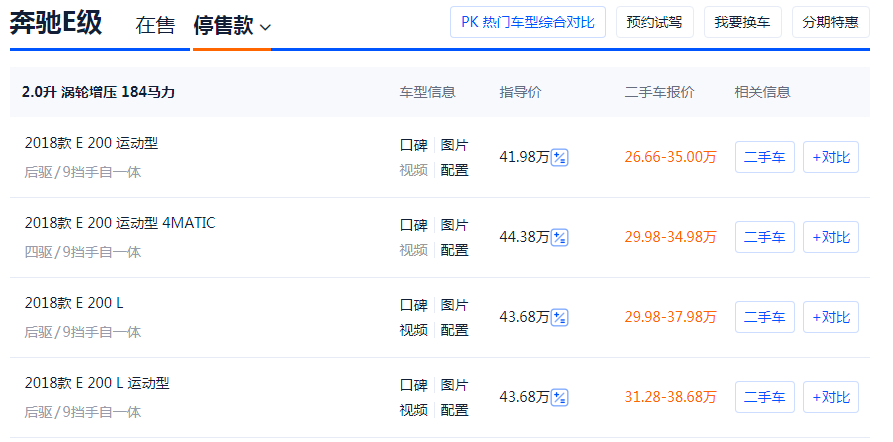The width and height of the screenshot is (893, 442).
Task: Open 配置 link for 2018款 E 200 L
Action: coord(454,330)
